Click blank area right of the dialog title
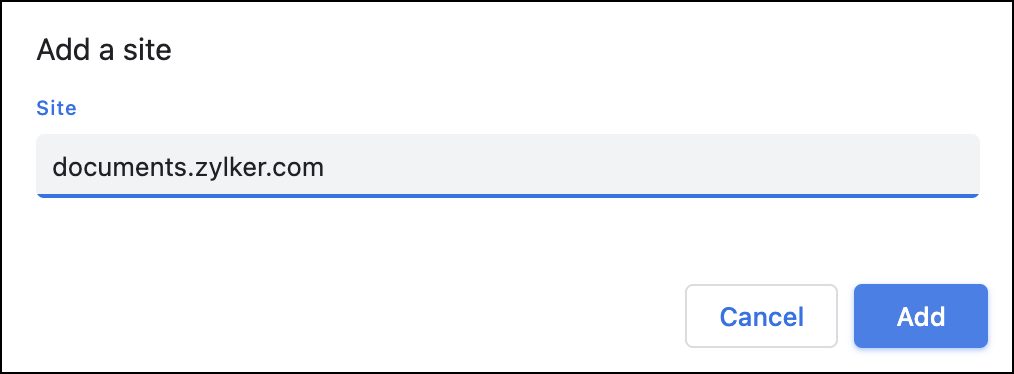Screen dimensions: 1014x374 click(x=582, y=50)
